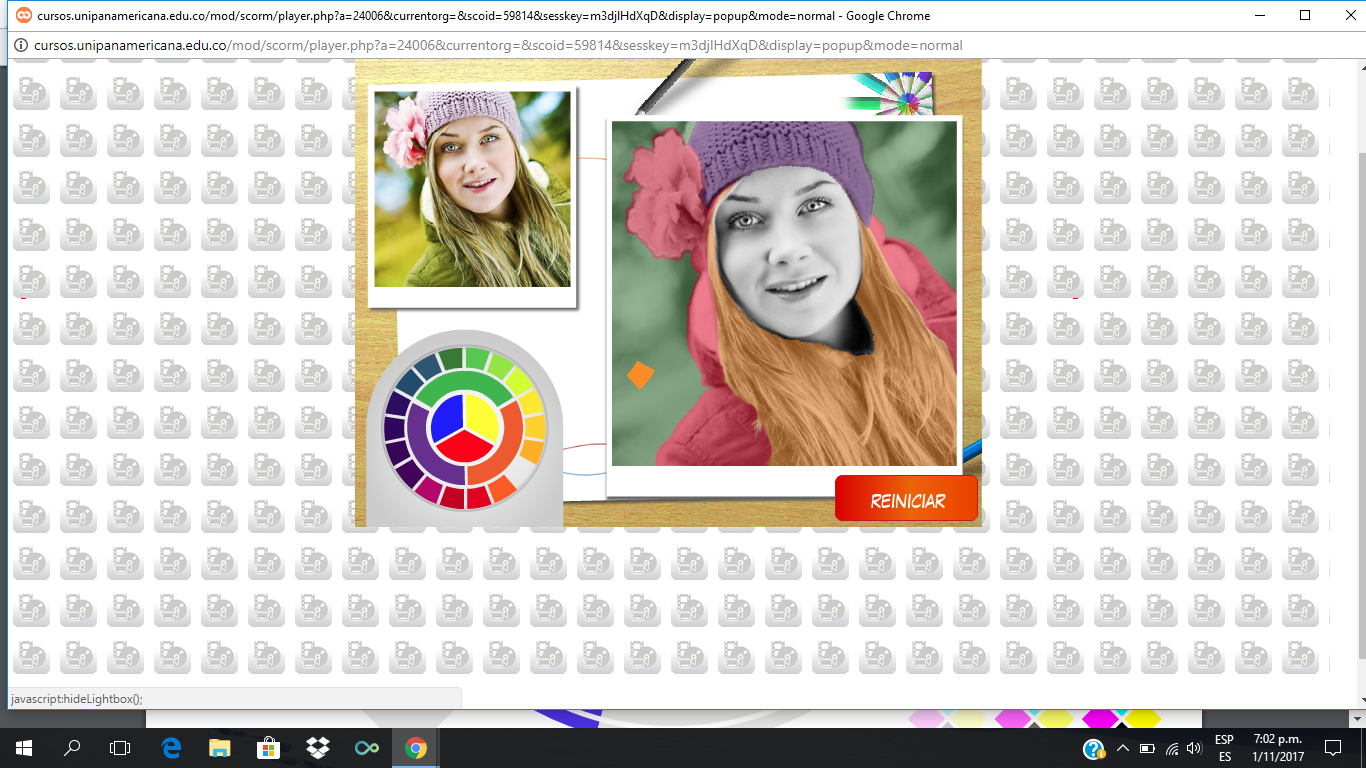Pick the blue primary color in wheel center
1366x768 pixels.
447,416
